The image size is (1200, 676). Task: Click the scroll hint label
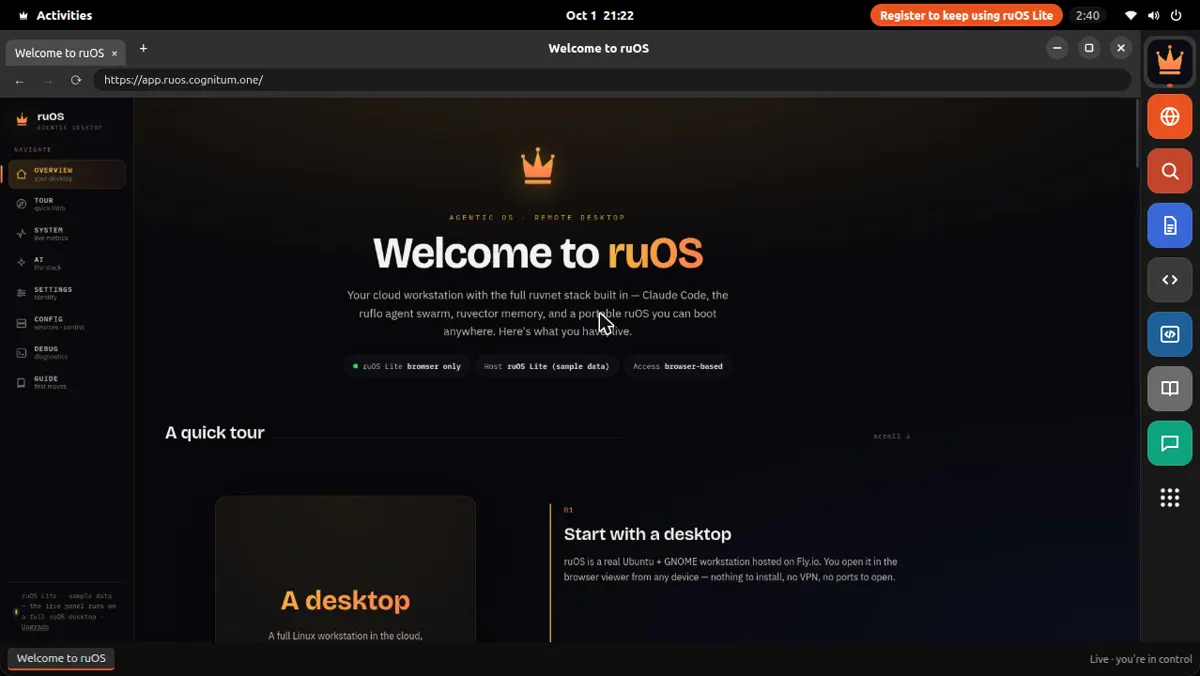(891, 436)
